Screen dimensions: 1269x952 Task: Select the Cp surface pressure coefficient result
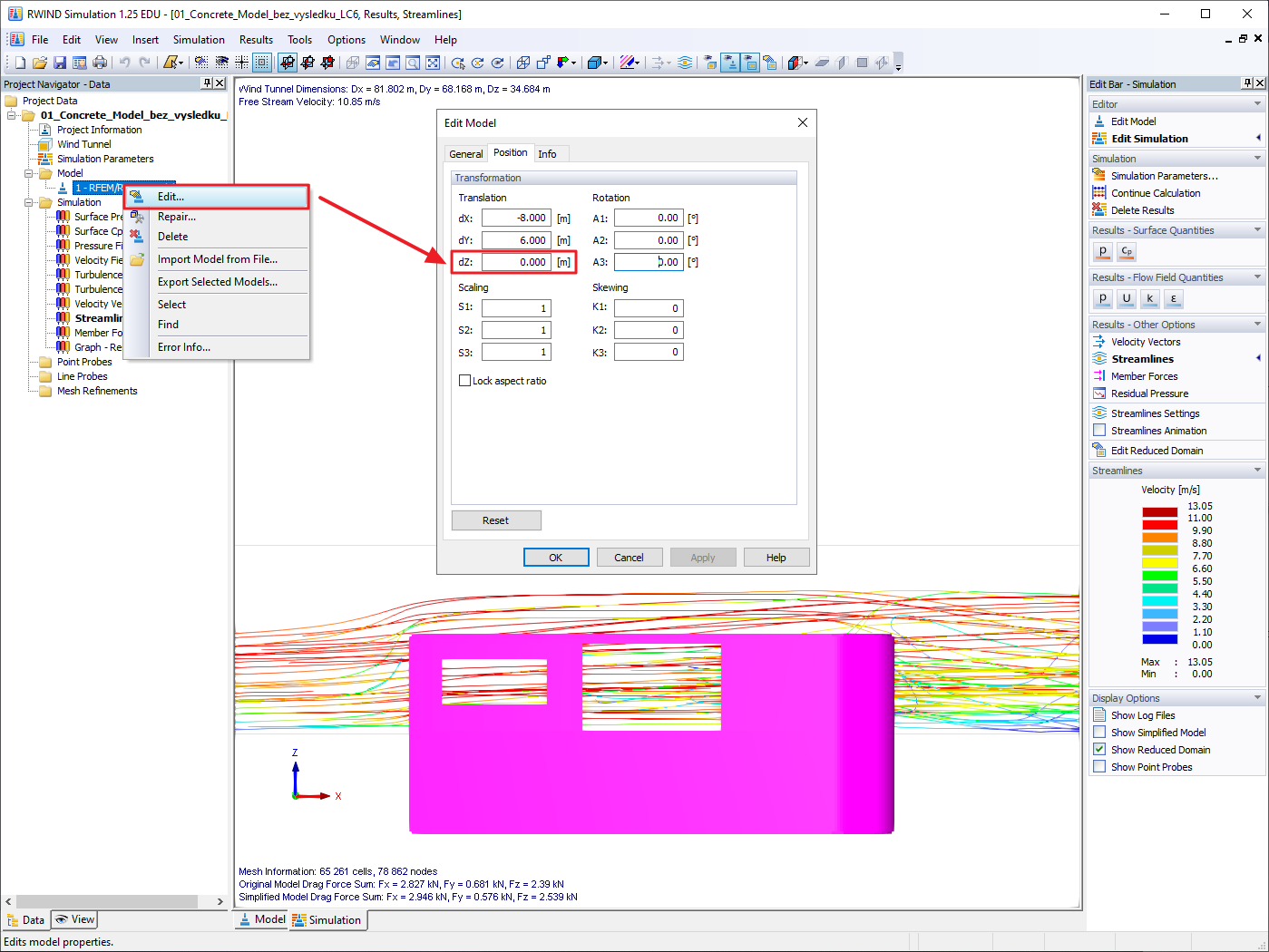point(1127,252)
